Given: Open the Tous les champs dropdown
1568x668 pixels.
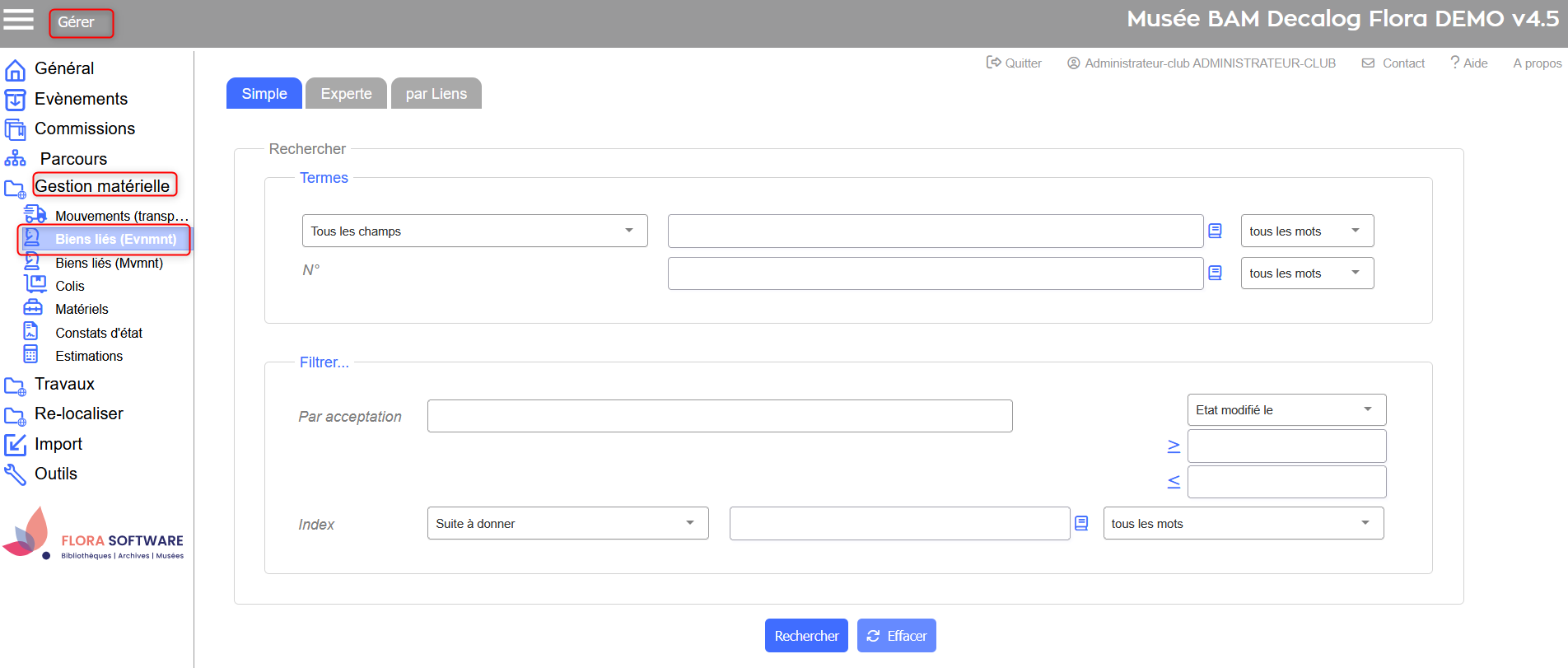Looking at the screenshot, I should pos(474,231).
